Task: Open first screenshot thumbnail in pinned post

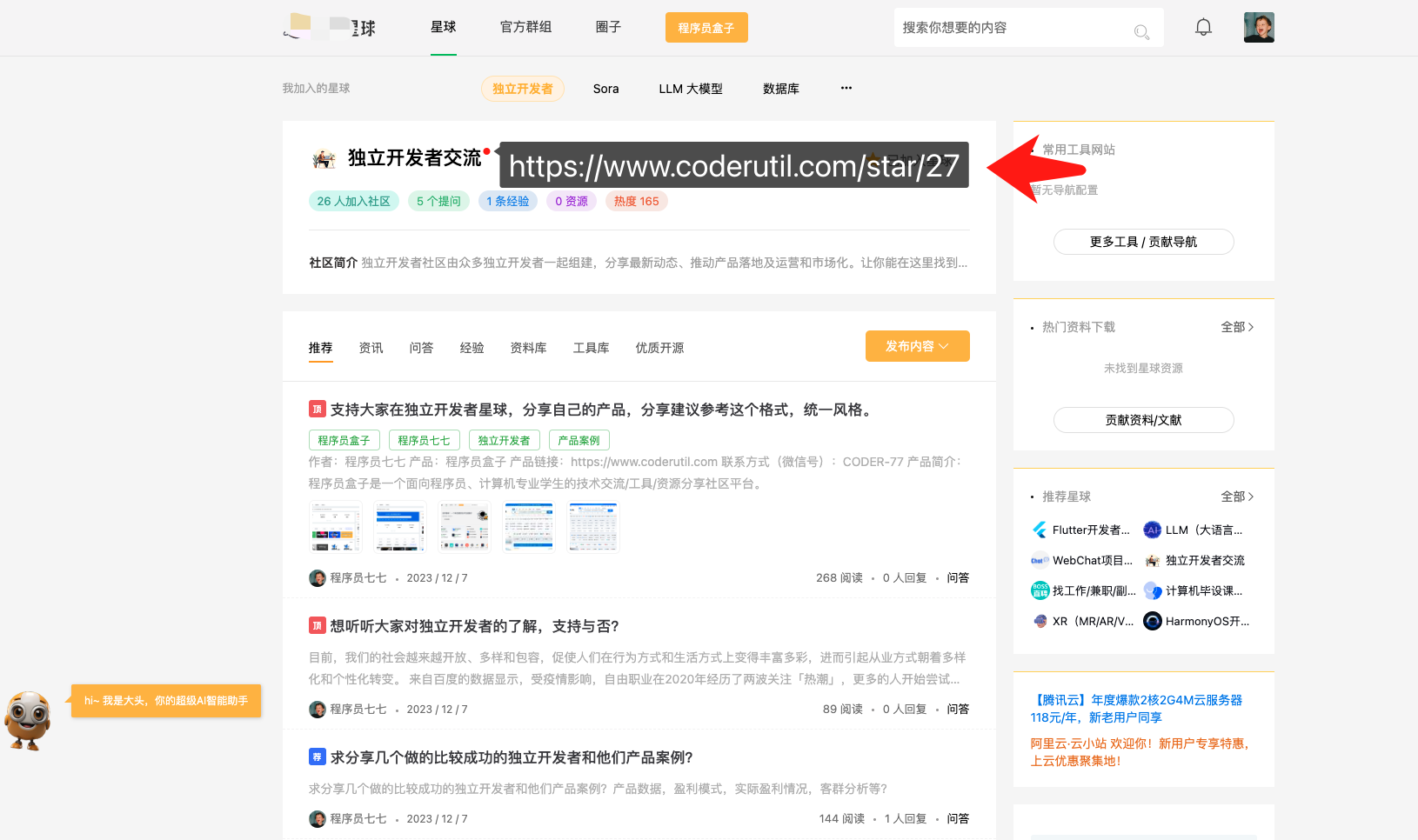Action: tap(336, 527)
